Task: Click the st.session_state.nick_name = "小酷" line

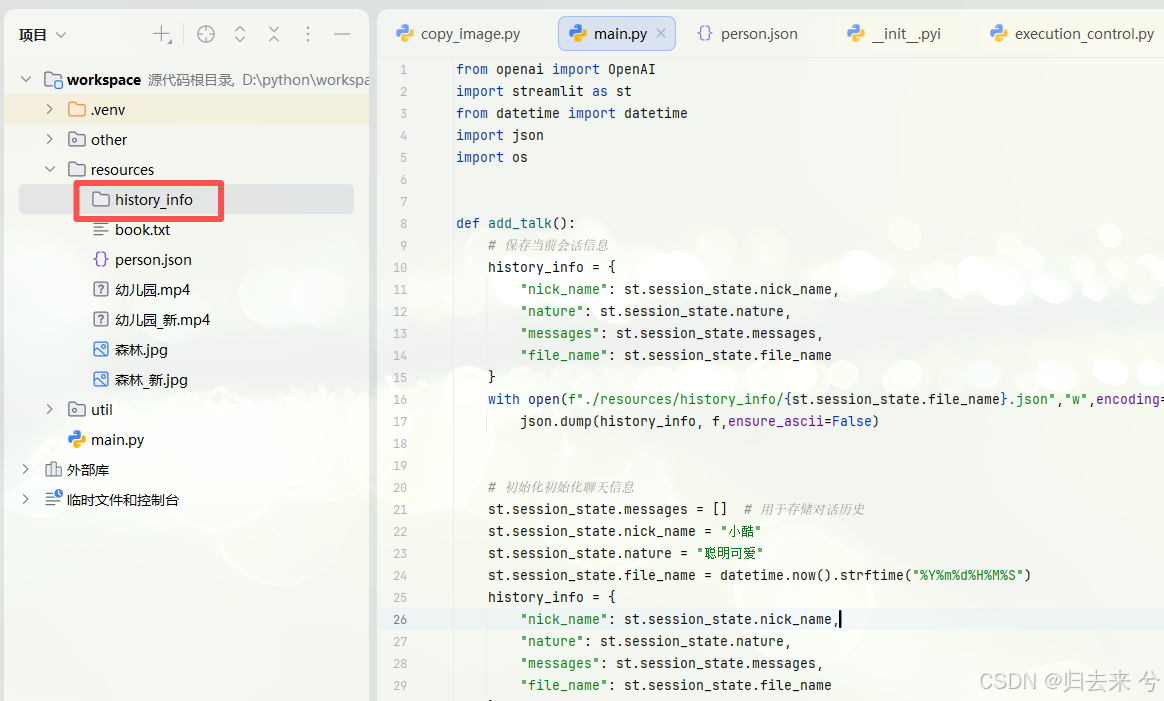Action: [x=624, y=532]
